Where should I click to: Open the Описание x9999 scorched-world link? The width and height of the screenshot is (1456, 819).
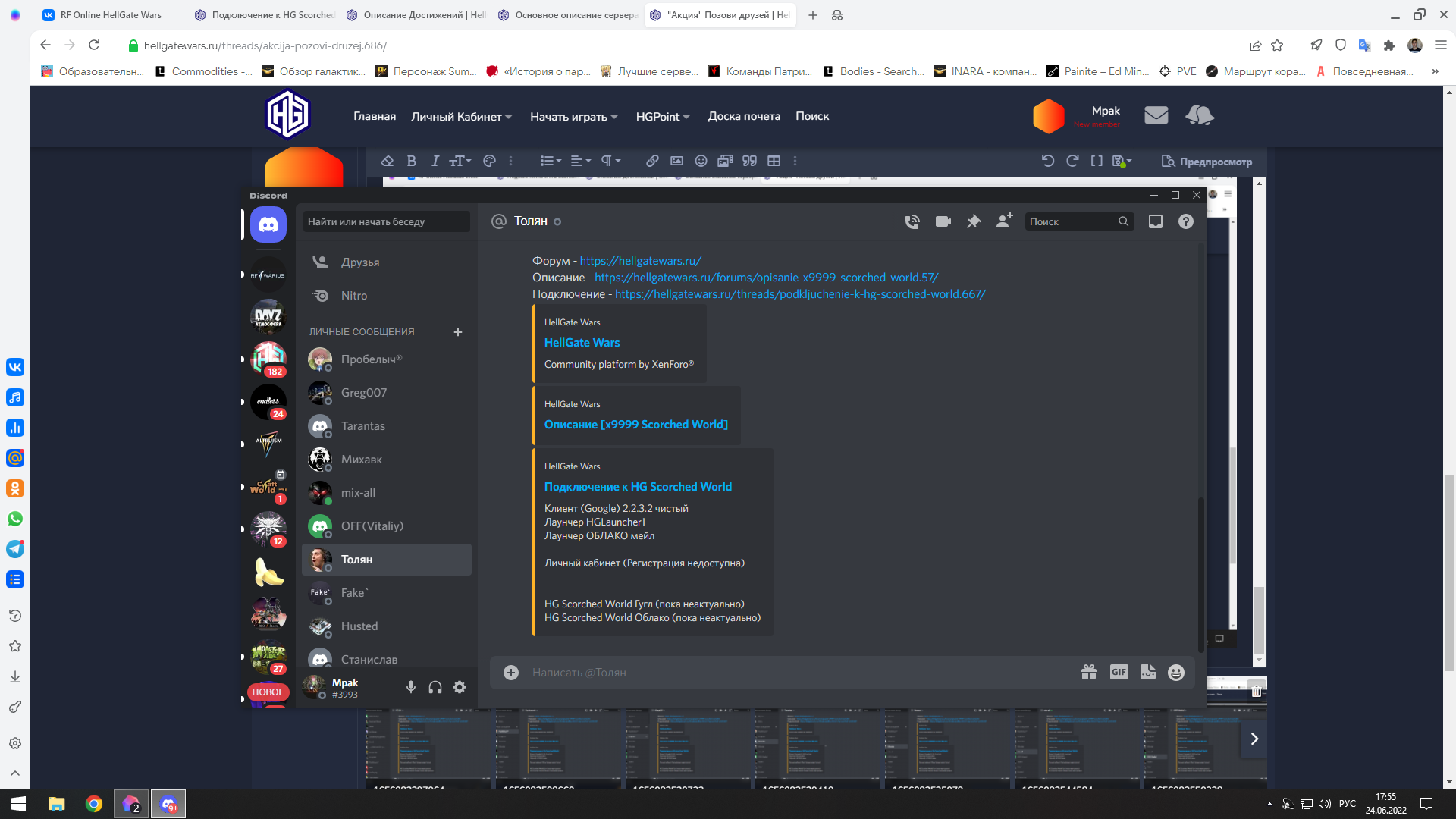pyautogui.click(x=766, y=278)
